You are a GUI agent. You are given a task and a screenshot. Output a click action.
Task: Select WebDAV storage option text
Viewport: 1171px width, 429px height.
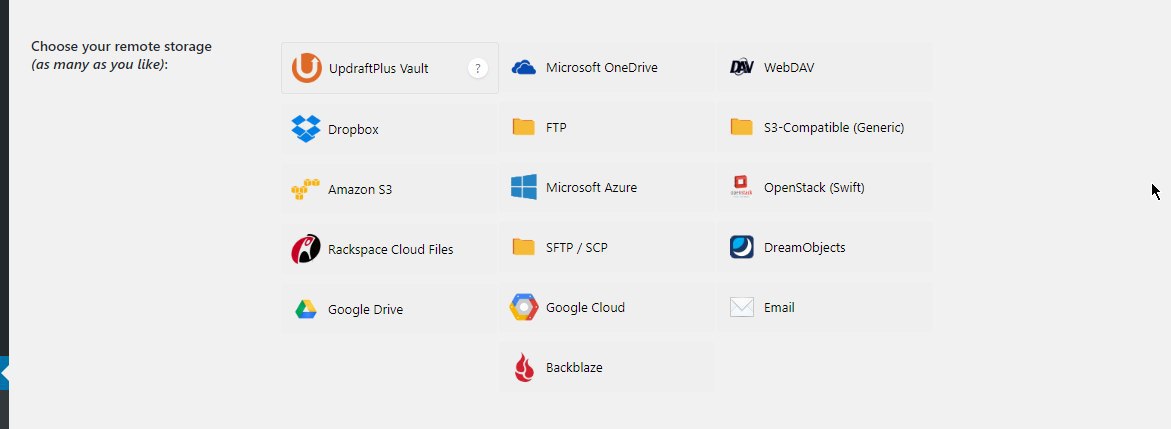[x=789, y=68]
